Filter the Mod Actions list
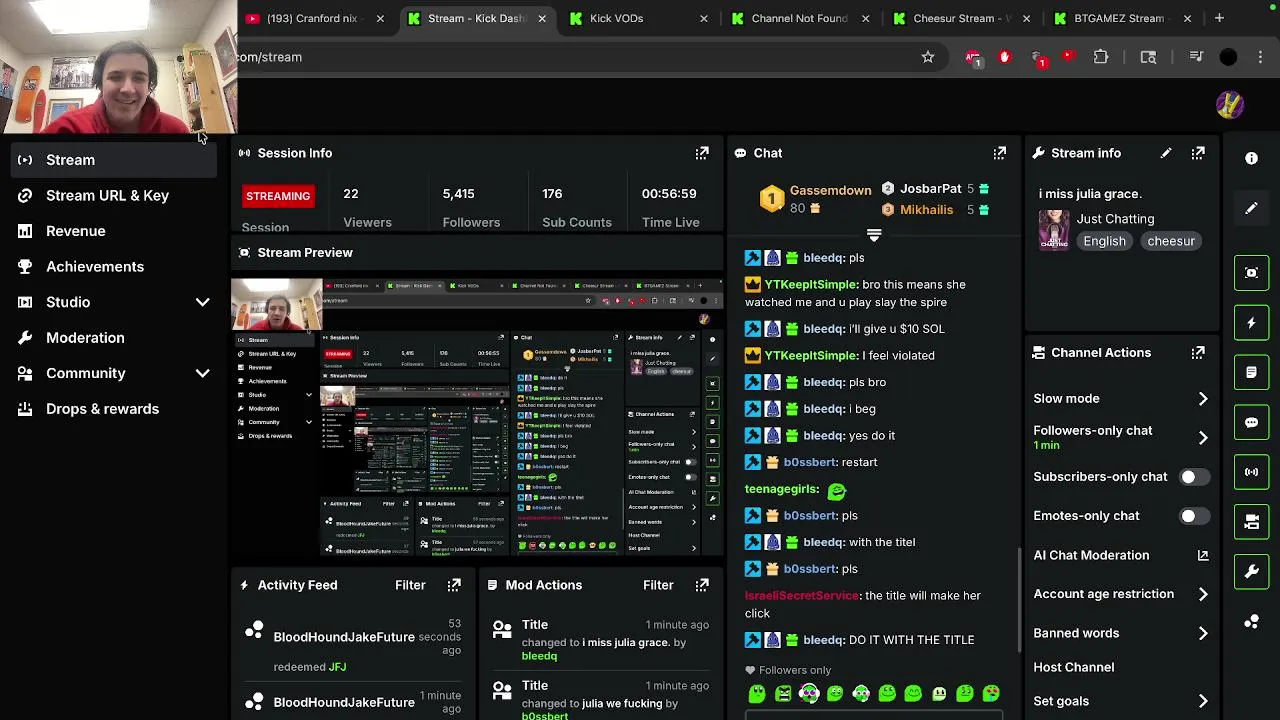Screen dimensions: 1280x720 (x=658, y=585)
